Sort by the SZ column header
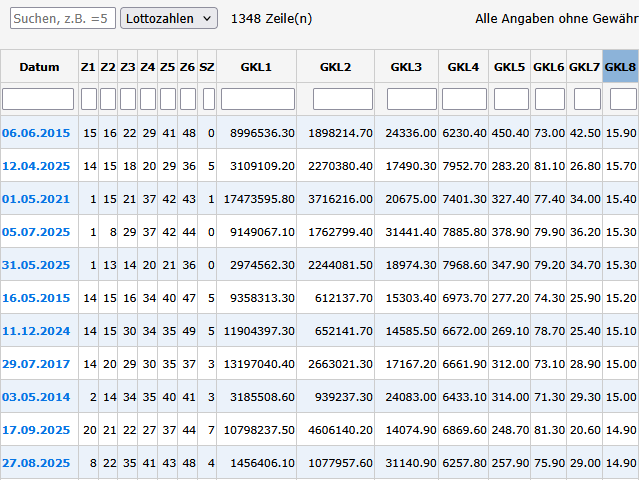 [207, 66]
